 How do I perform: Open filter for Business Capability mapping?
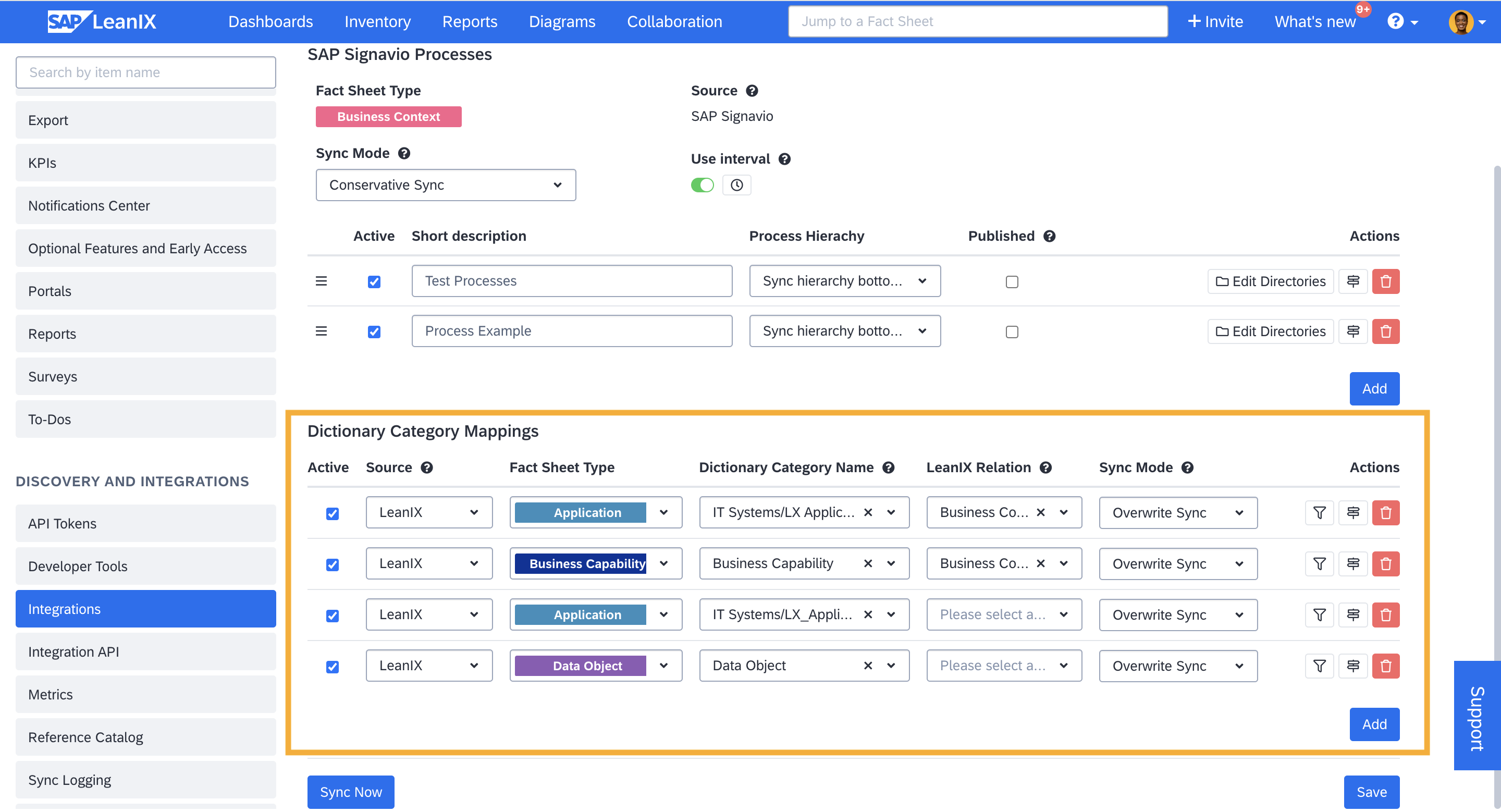[1319, 563]
